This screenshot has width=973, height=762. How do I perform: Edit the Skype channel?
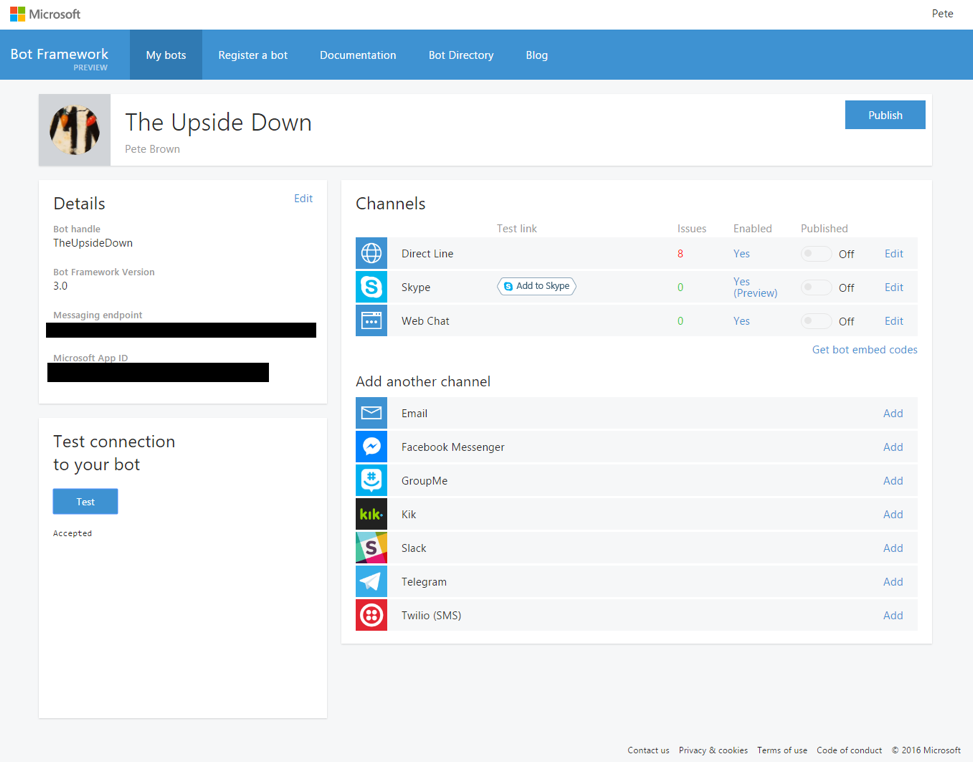pos(894,287)
